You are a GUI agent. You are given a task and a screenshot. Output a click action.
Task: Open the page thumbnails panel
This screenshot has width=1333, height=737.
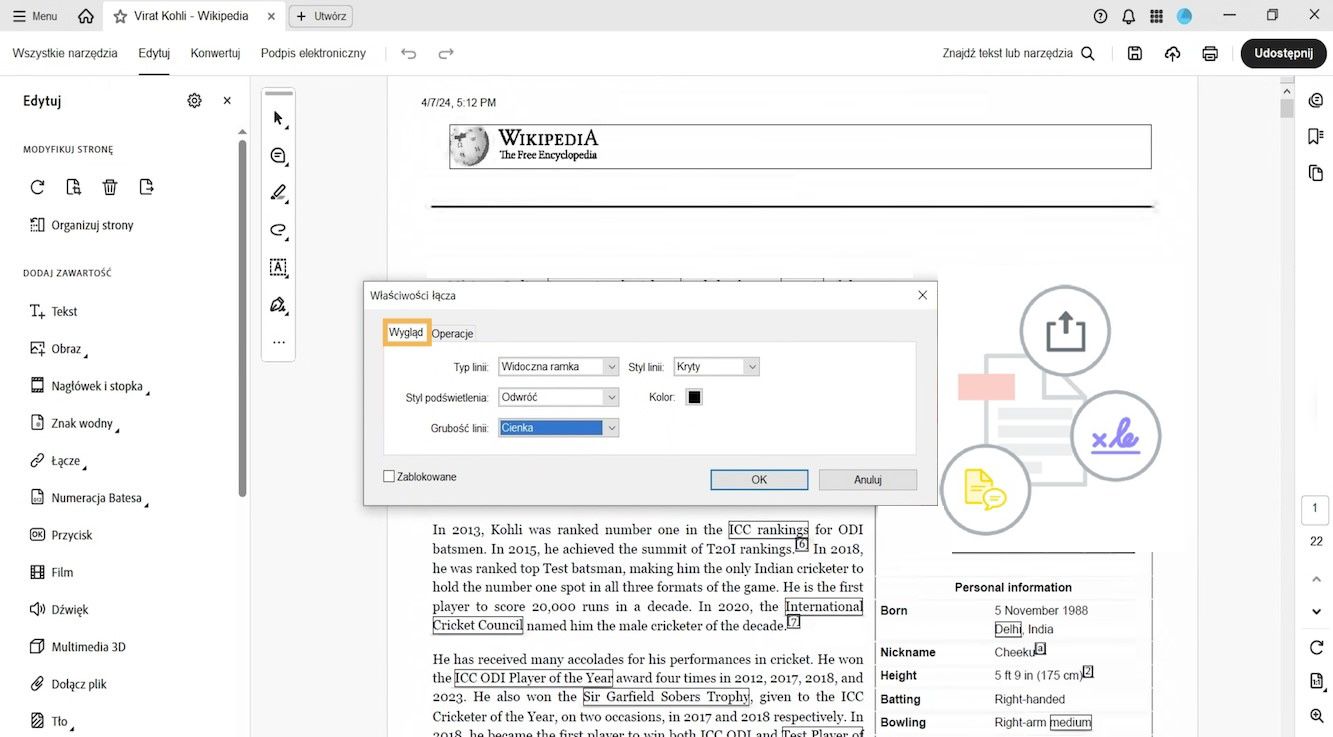[1316, 173]
